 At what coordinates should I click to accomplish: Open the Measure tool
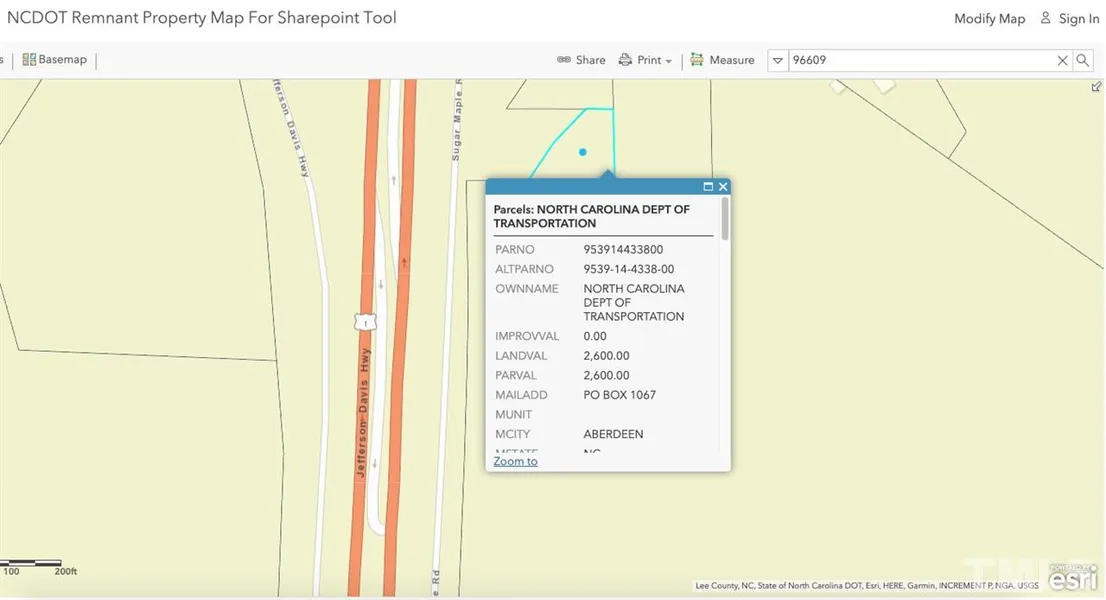click(x=722, y=60)
